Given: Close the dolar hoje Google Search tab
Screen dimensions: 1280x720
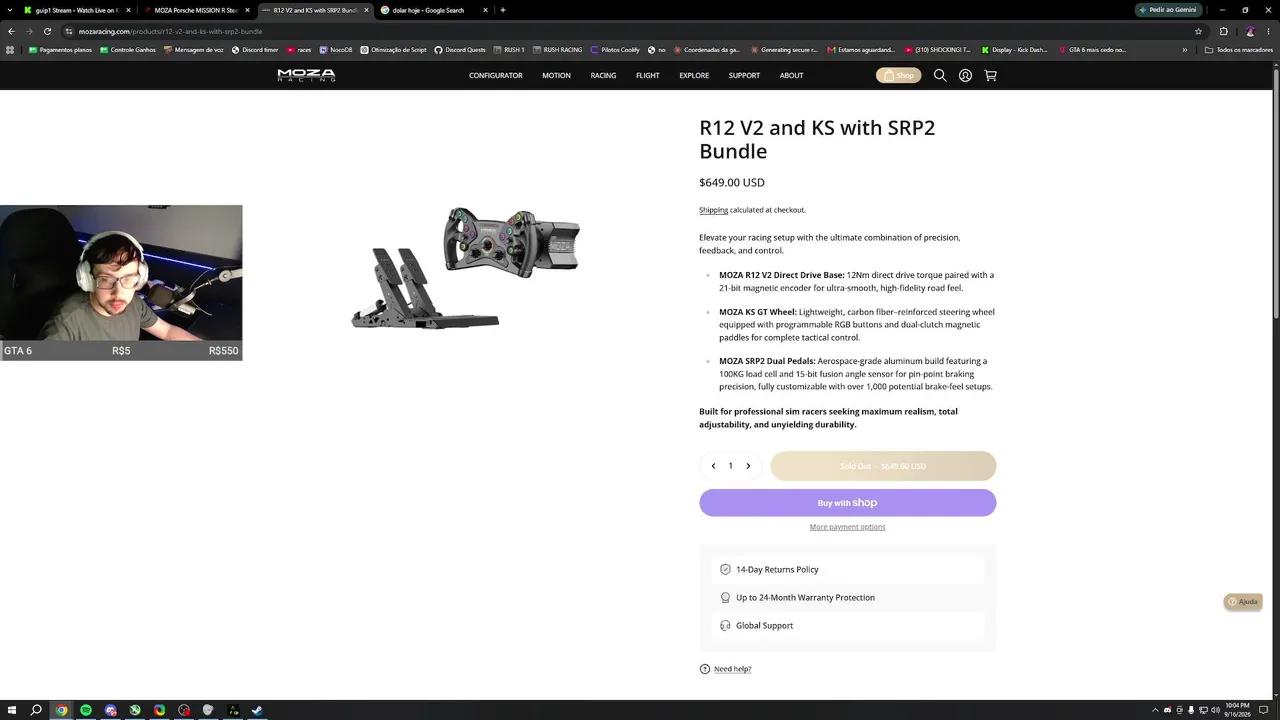Looking at the screenshot, I should point(485,10).
